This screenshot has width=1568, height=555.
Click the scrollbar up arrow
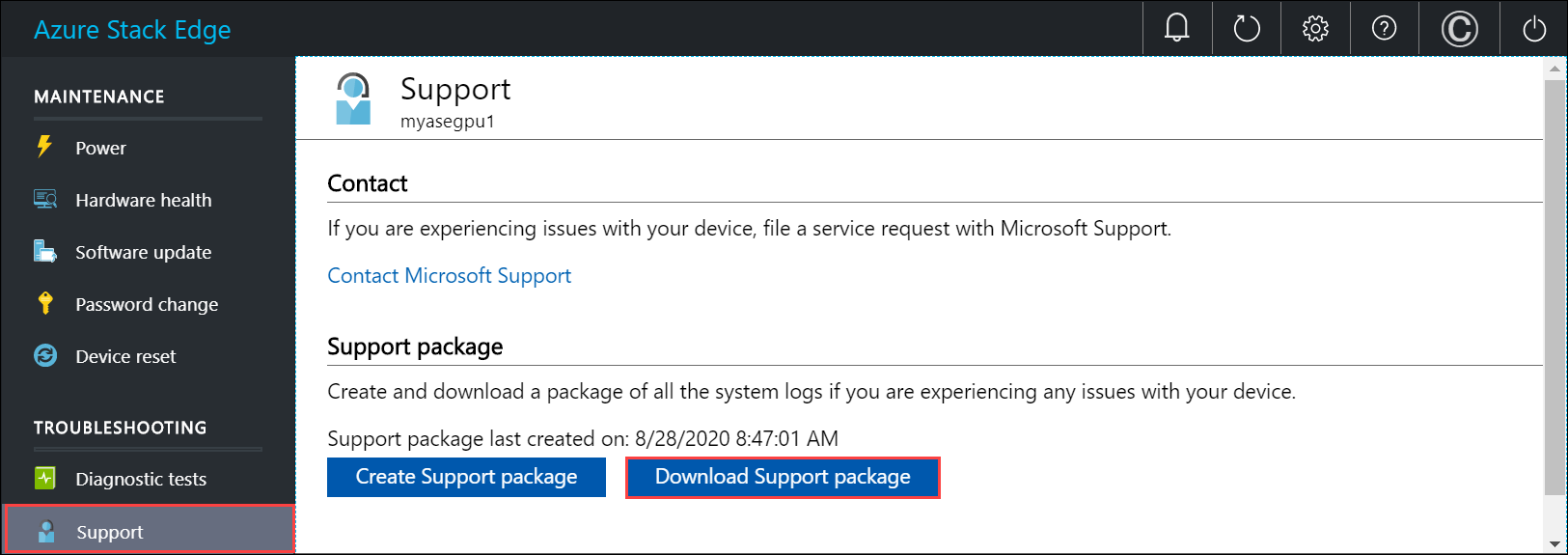[x=1554, y=69]
